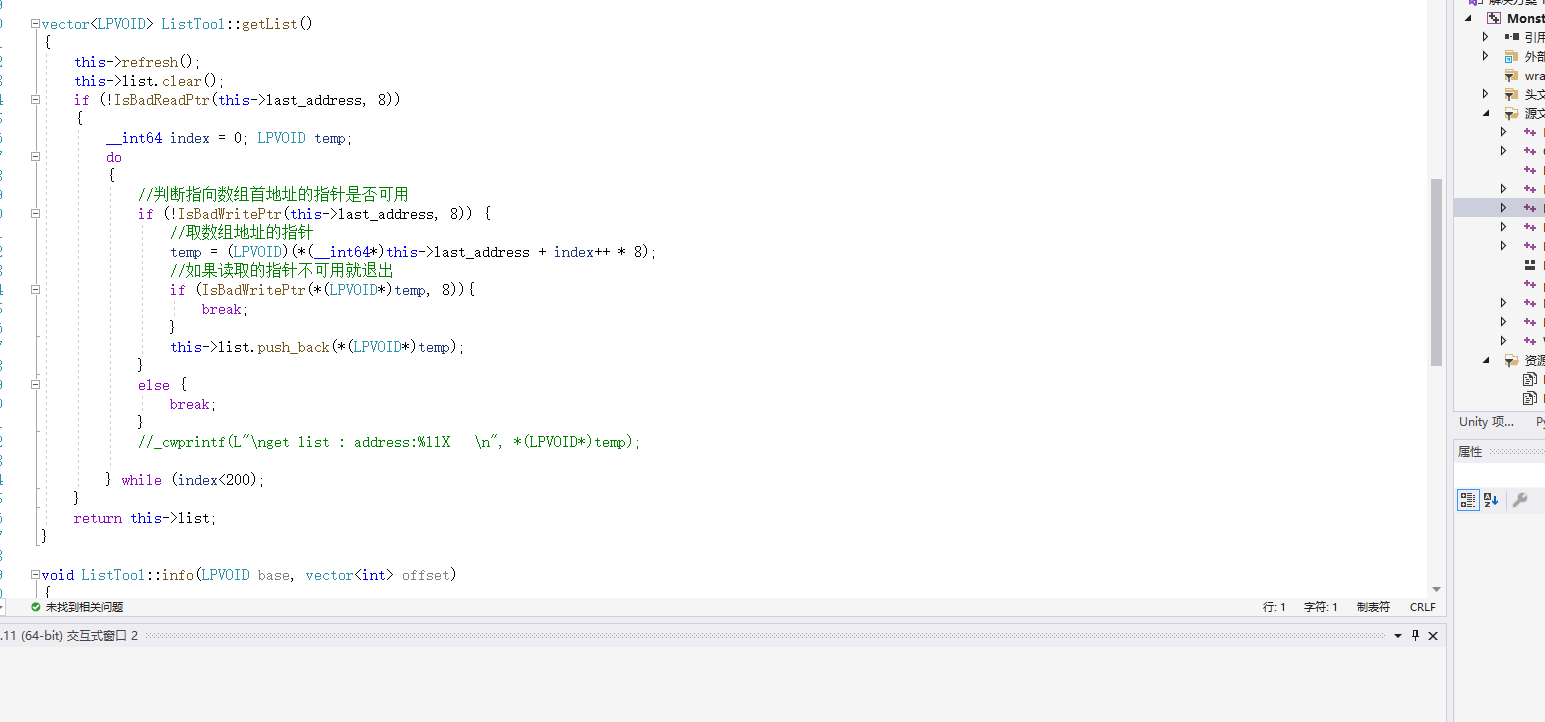Collapse the ListTool::getList function fold toggle
Viewport: 1545px width, 722px height.
(36, 23)
